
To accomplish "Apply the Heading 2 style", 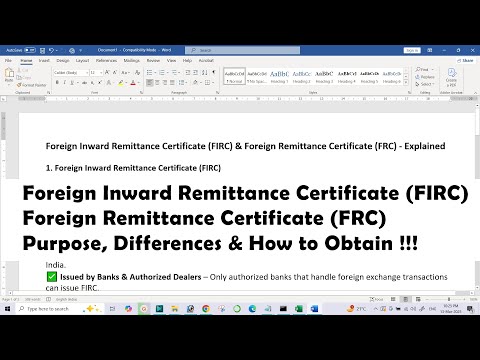I will [302, 77].
